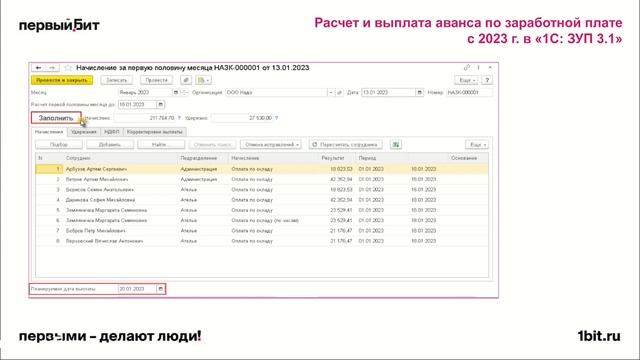
Task: Click Пересчитать сотрудника button
Action: tap(345, 144)
